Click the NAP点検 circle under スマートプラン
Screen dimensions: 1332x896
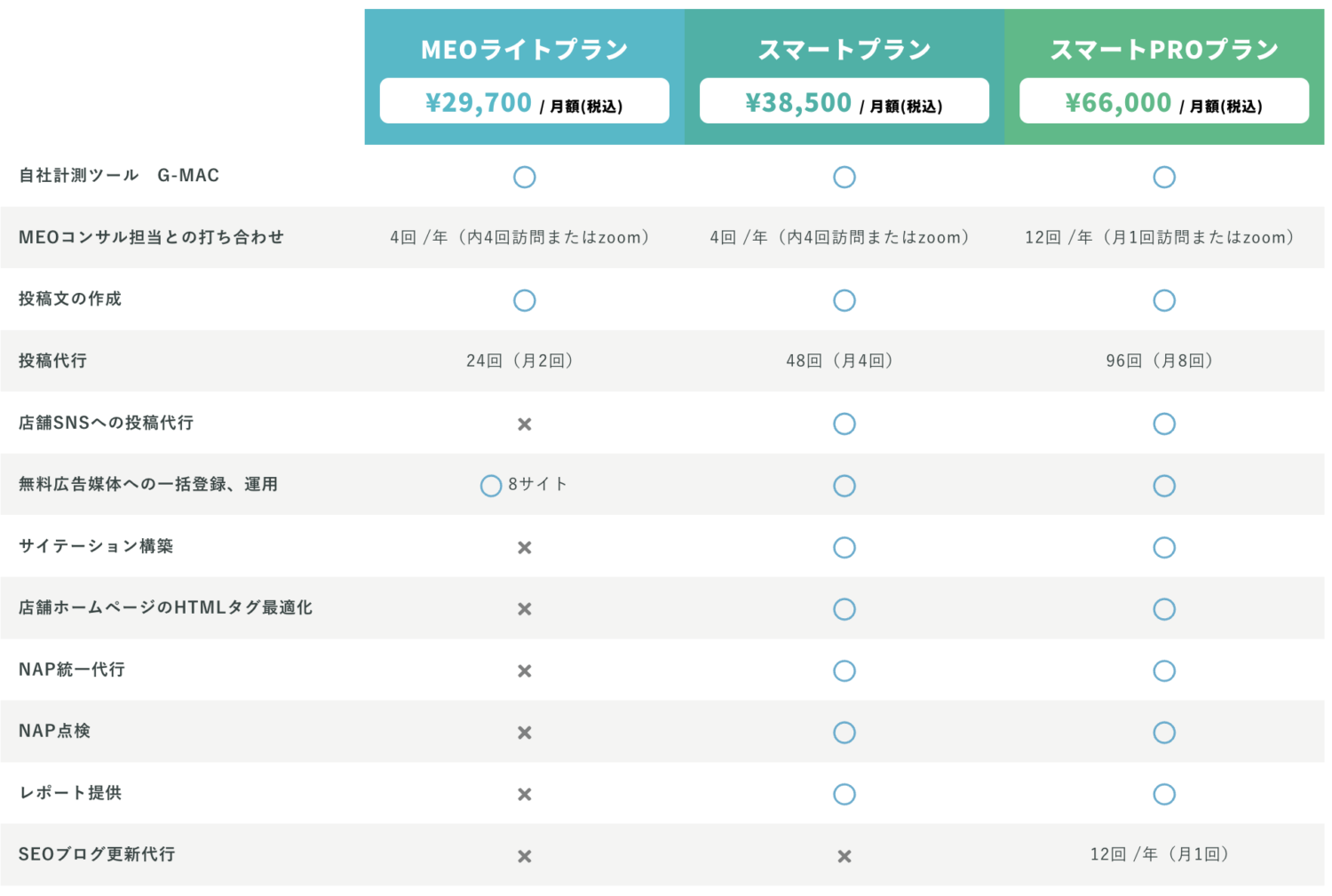pos(844,733)
